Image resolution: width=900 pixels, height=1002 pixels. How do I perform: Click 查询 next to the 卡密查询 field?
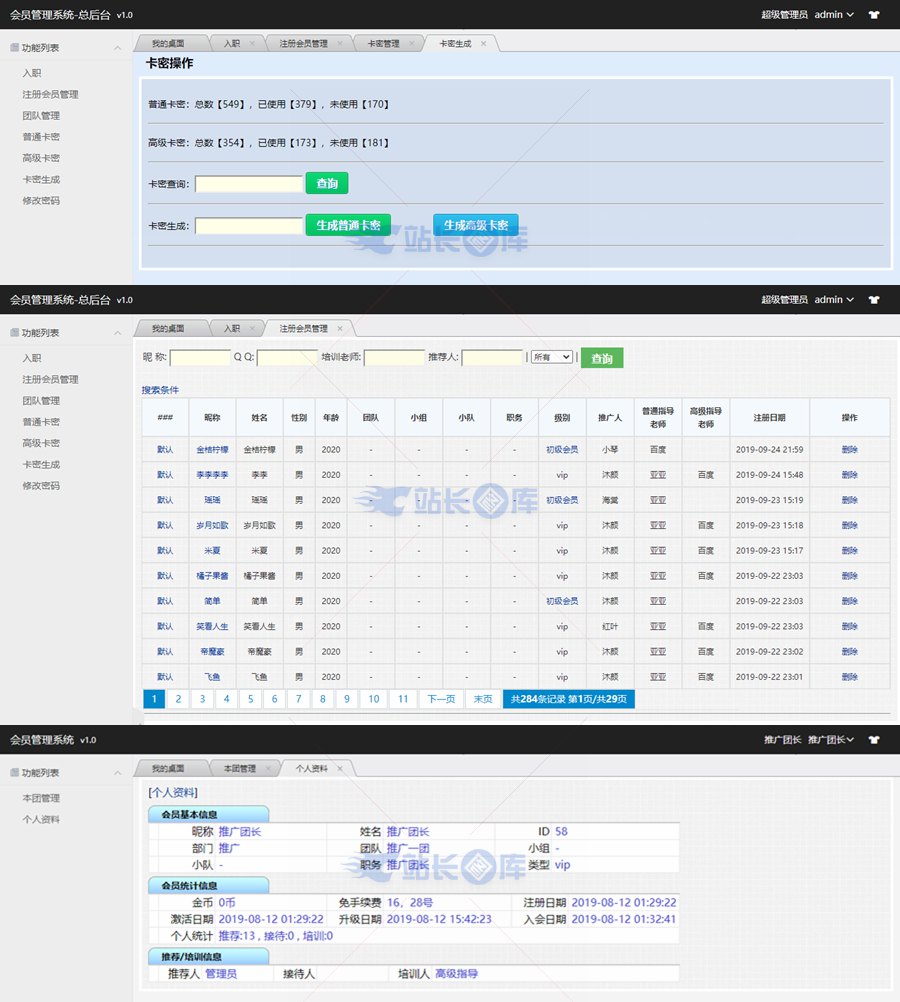point(327,183)
